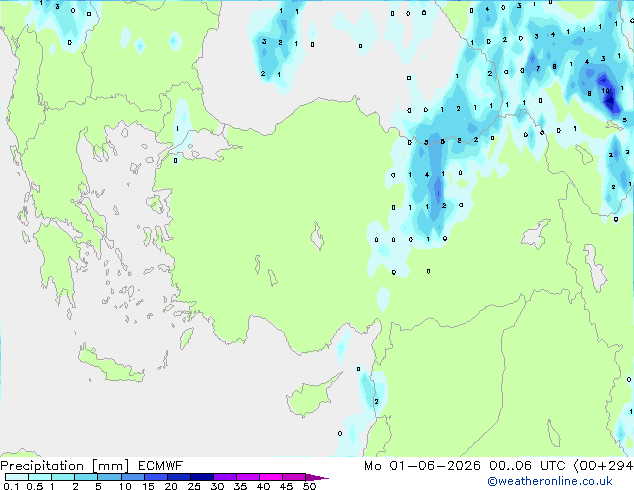Pick the 25–30 mm dark blue swatch
Image resolution: width=634 pixels, height=490 pixels.
click(201, 477)
